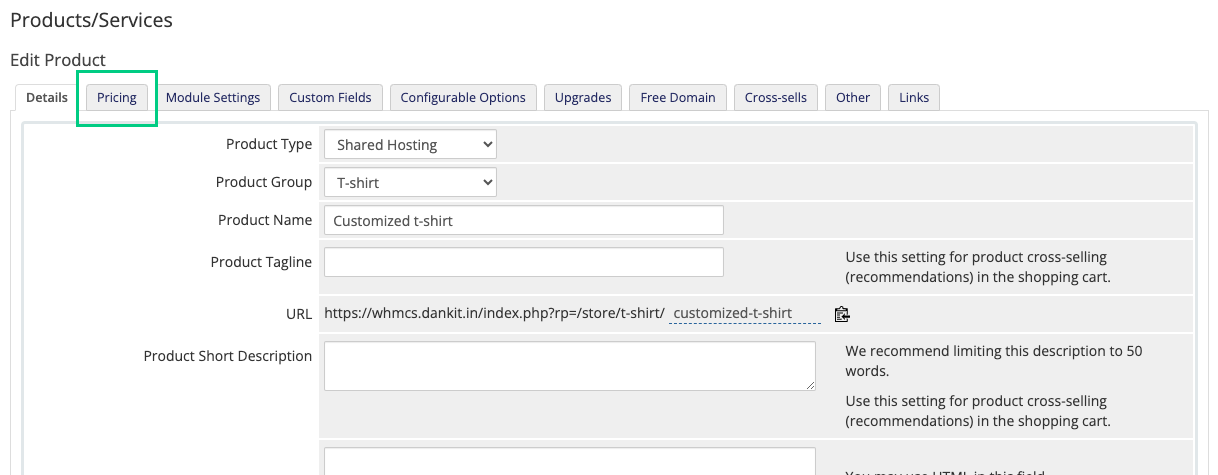Click the Product Short Description textarea

tap(570, 366)
